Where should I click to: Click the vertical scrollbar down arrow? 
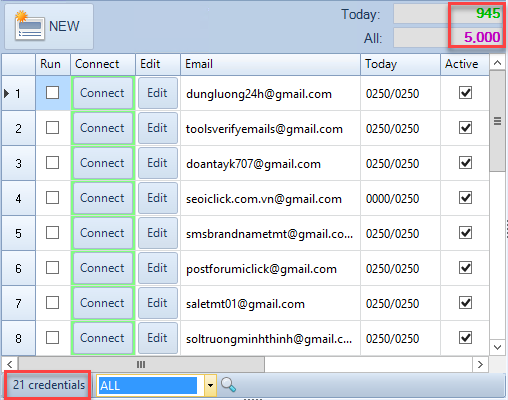498,347
